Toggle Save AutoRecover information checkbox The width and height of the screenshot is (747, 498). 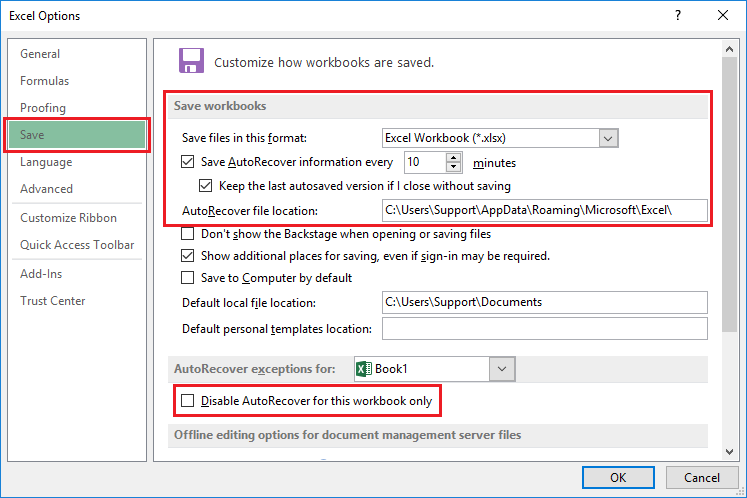click(188, 161)
